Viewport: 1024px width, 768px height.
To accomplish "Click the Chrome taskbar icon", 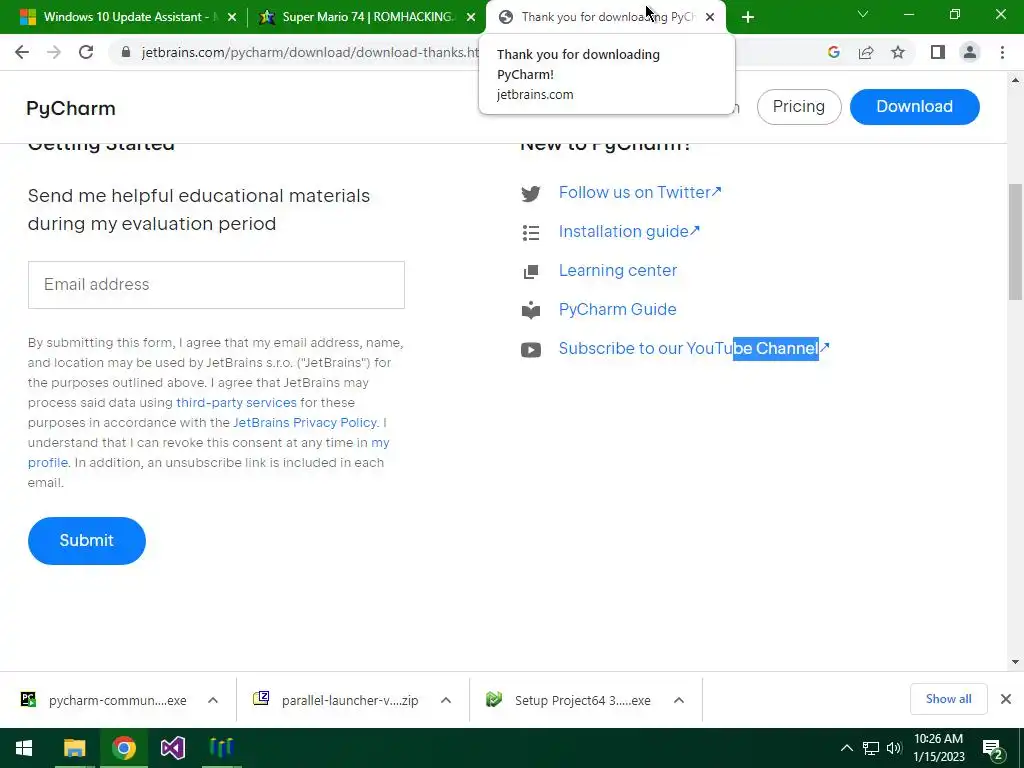I will [123, 748].
